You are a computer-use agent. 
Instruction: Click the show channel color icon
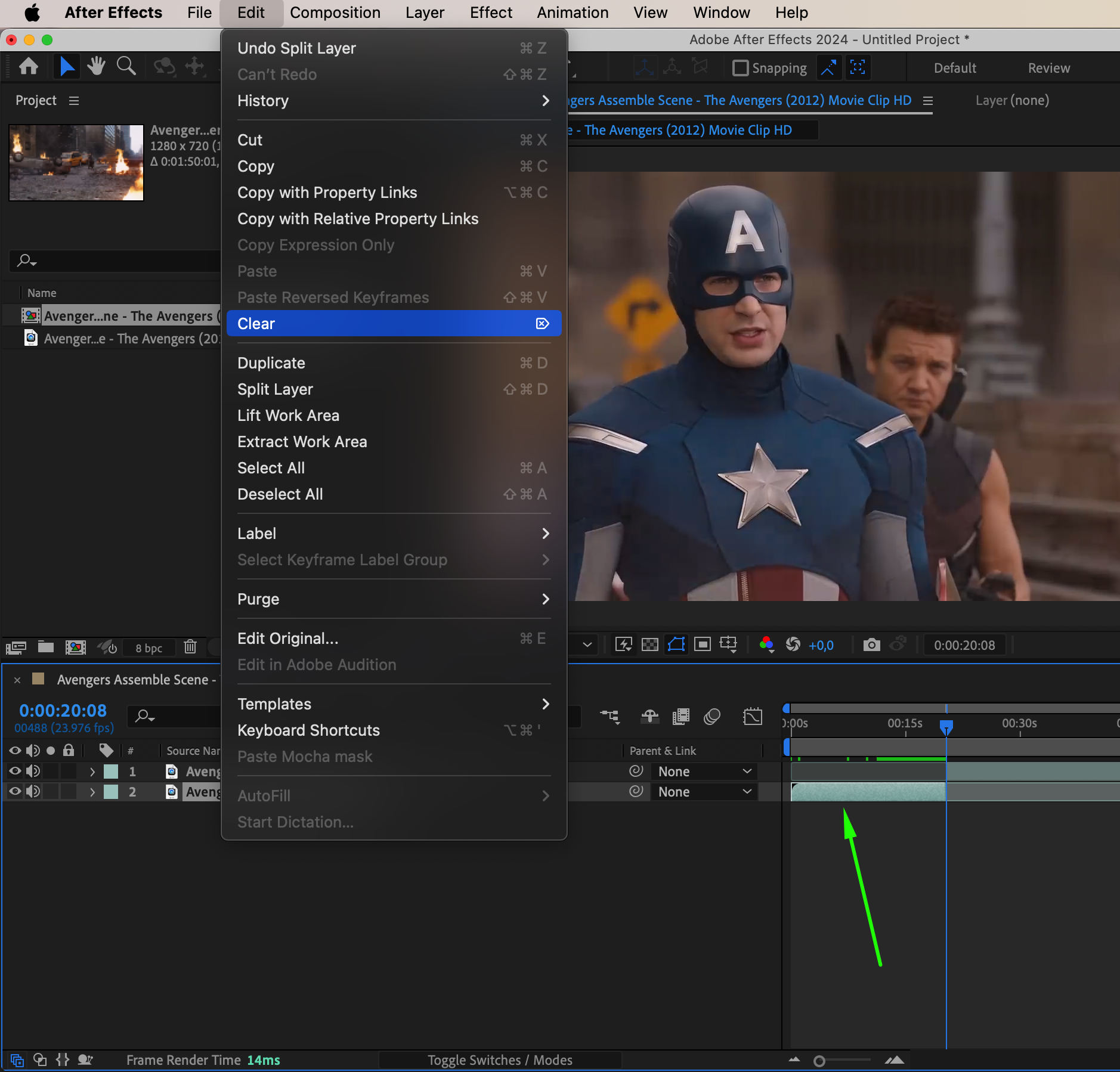[x=766, y=645]
